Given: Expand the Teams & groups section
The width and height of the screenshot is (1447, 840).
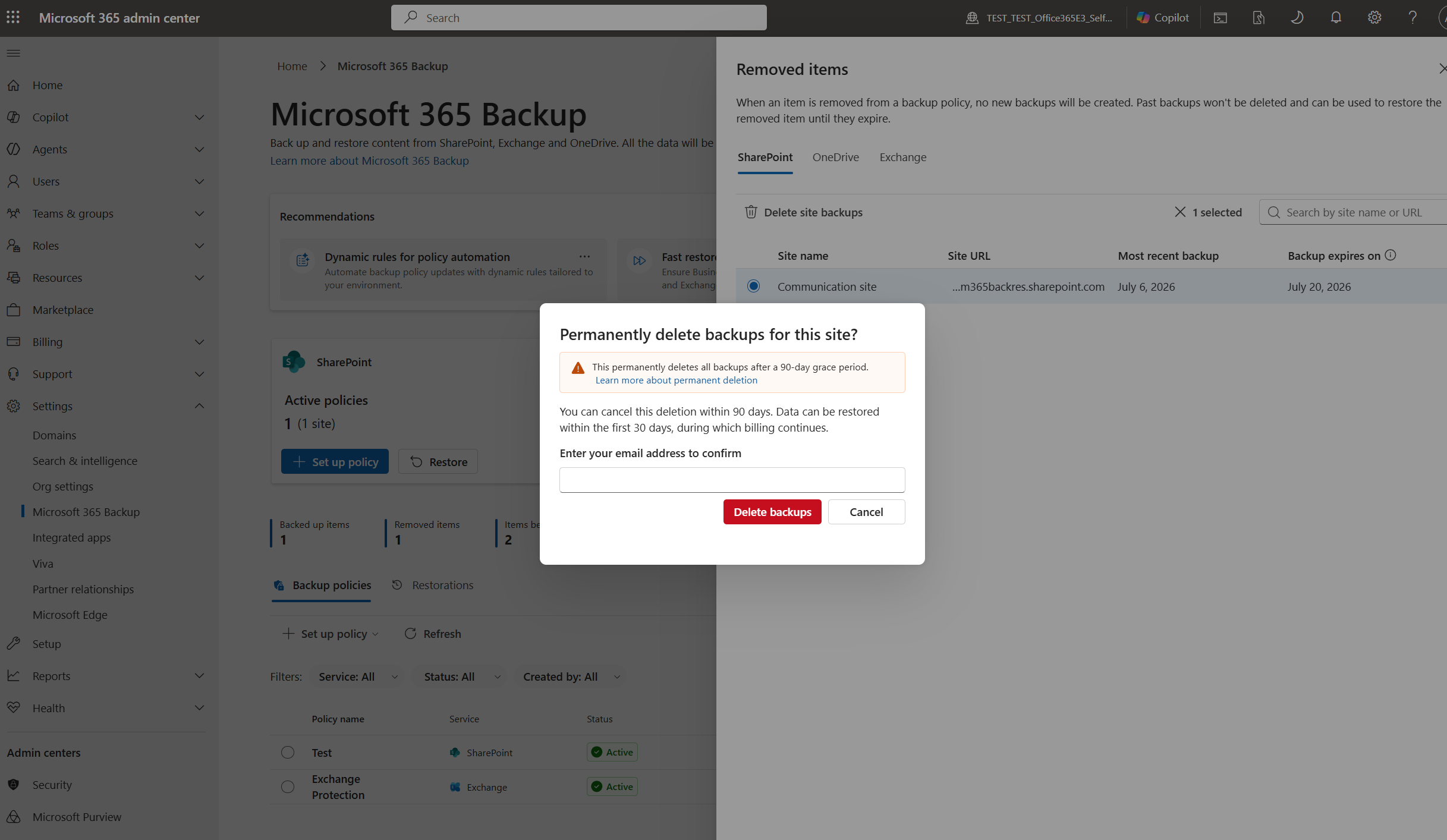Looking at the screenshot, I should (x=200, y=214).
